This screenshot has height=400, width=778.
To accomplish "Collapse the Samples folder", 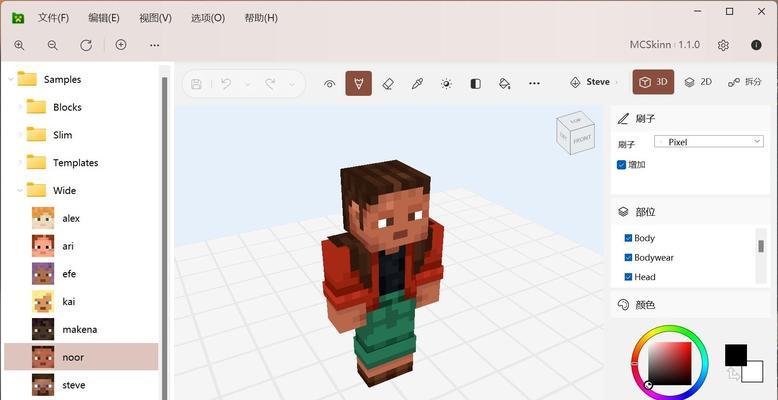I will tap(11, 79).
